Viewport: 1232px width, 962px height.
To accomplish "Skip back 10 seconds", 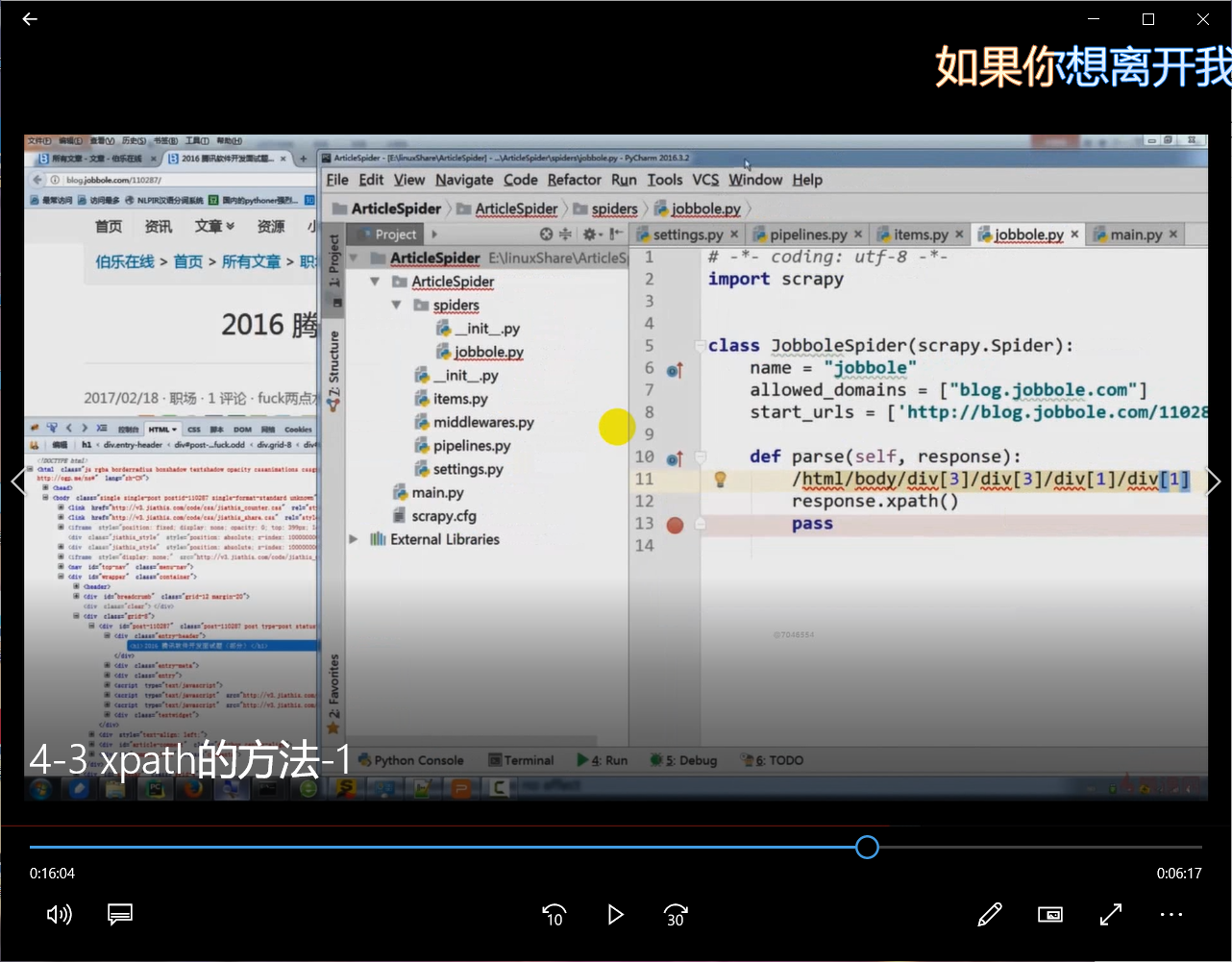I will click(x=554, y=915).
